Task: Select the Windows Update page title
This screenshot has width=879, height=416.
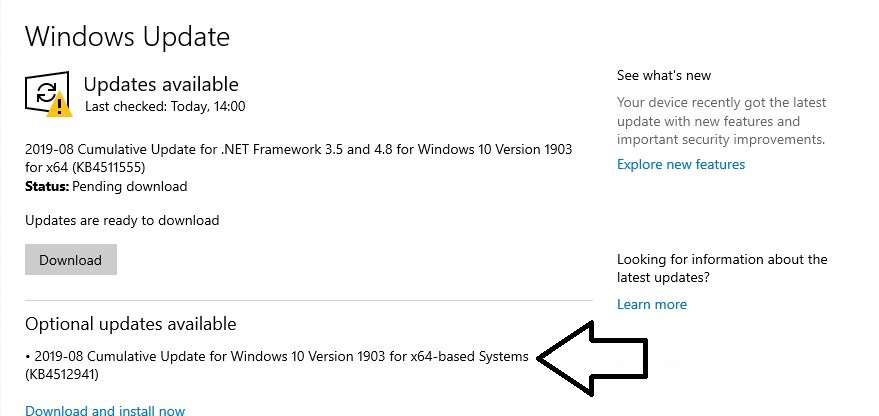Action: coord(127,36)
